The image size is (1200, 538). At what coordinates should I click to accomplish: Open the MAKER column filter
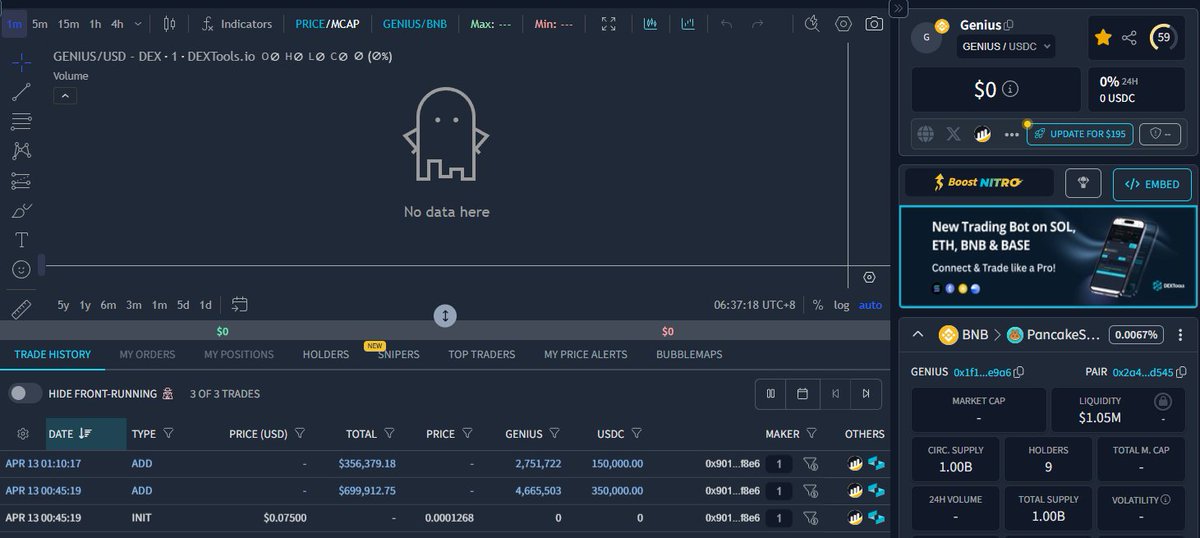pos(811,434)
